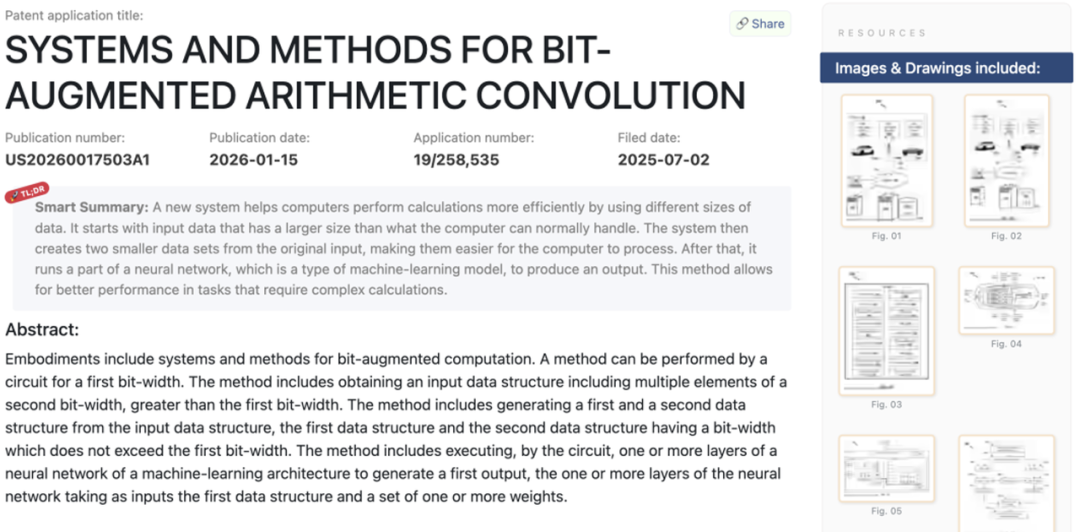Open the Fig. 02 drawing thumbnail
The width and height of the screenshot is (1080, 532).
coord(1007,160)
